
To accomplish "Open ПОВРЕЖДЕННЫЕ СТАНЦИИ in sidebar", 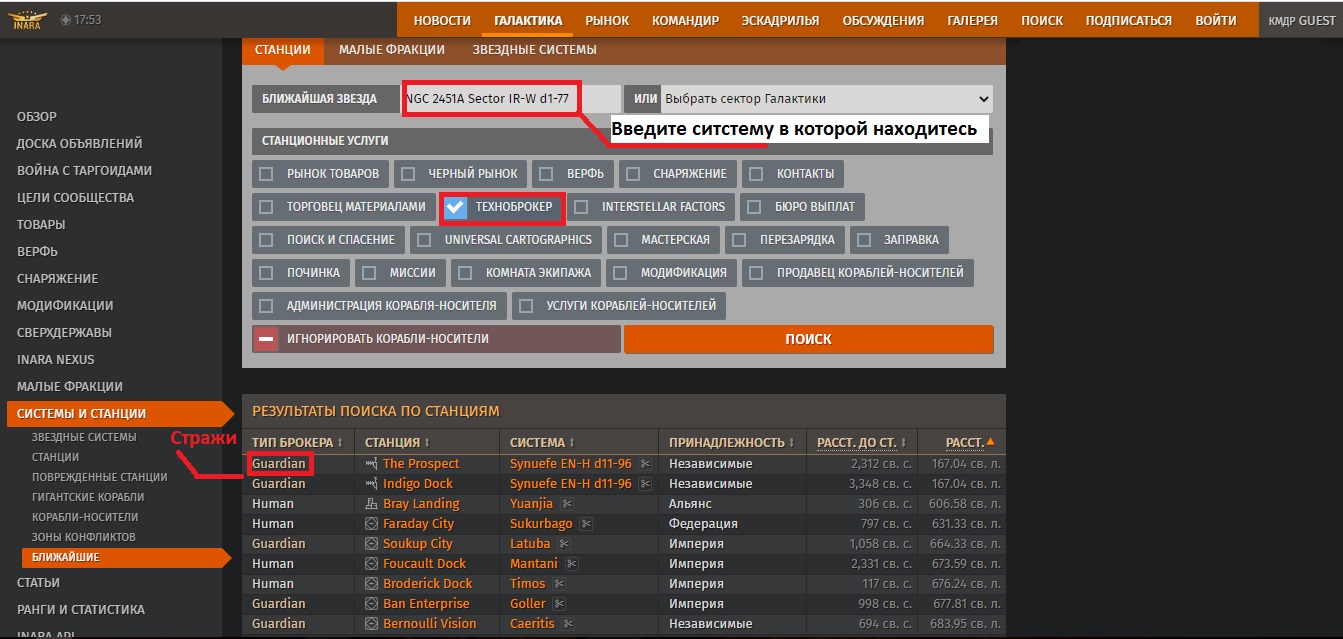I will [100, 477].
